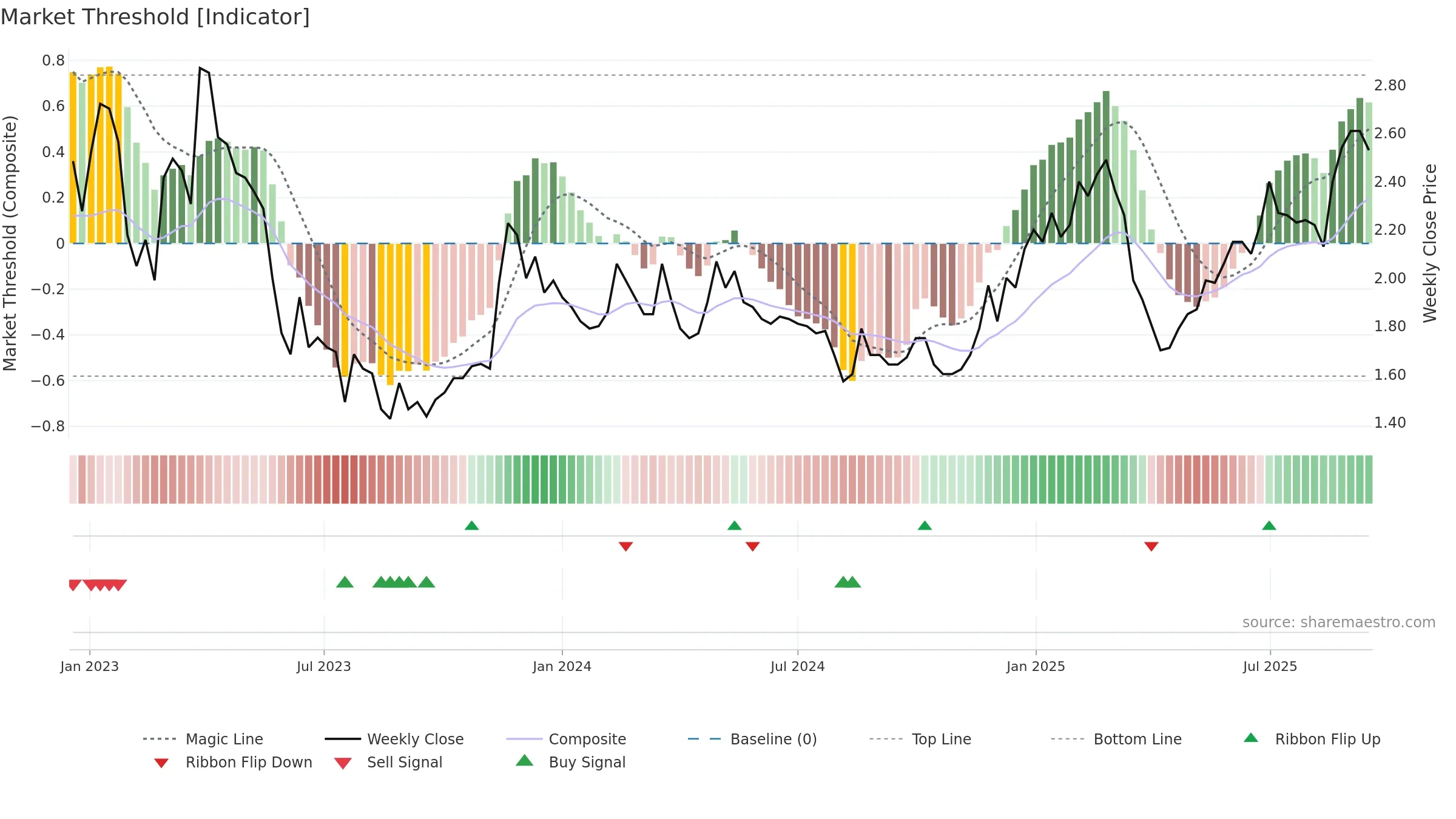
Task: Toggle the Composite legend entry
Action: click(566, 739)
